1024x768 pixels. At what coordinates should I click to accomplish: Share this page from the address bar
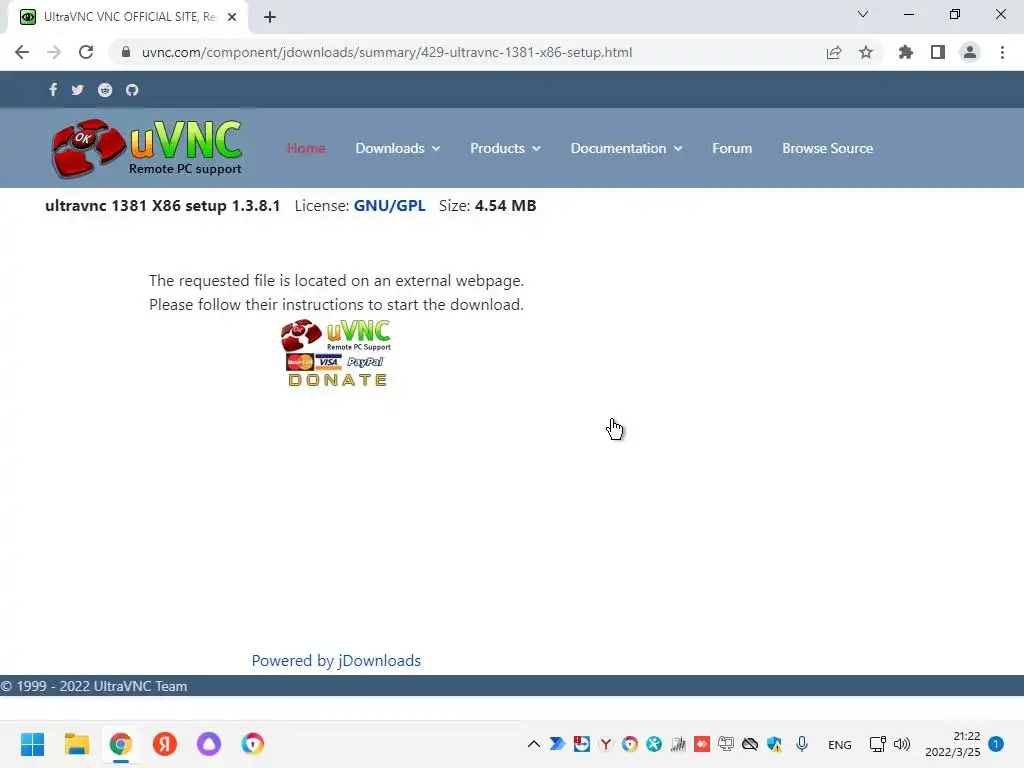pos(834,52)
